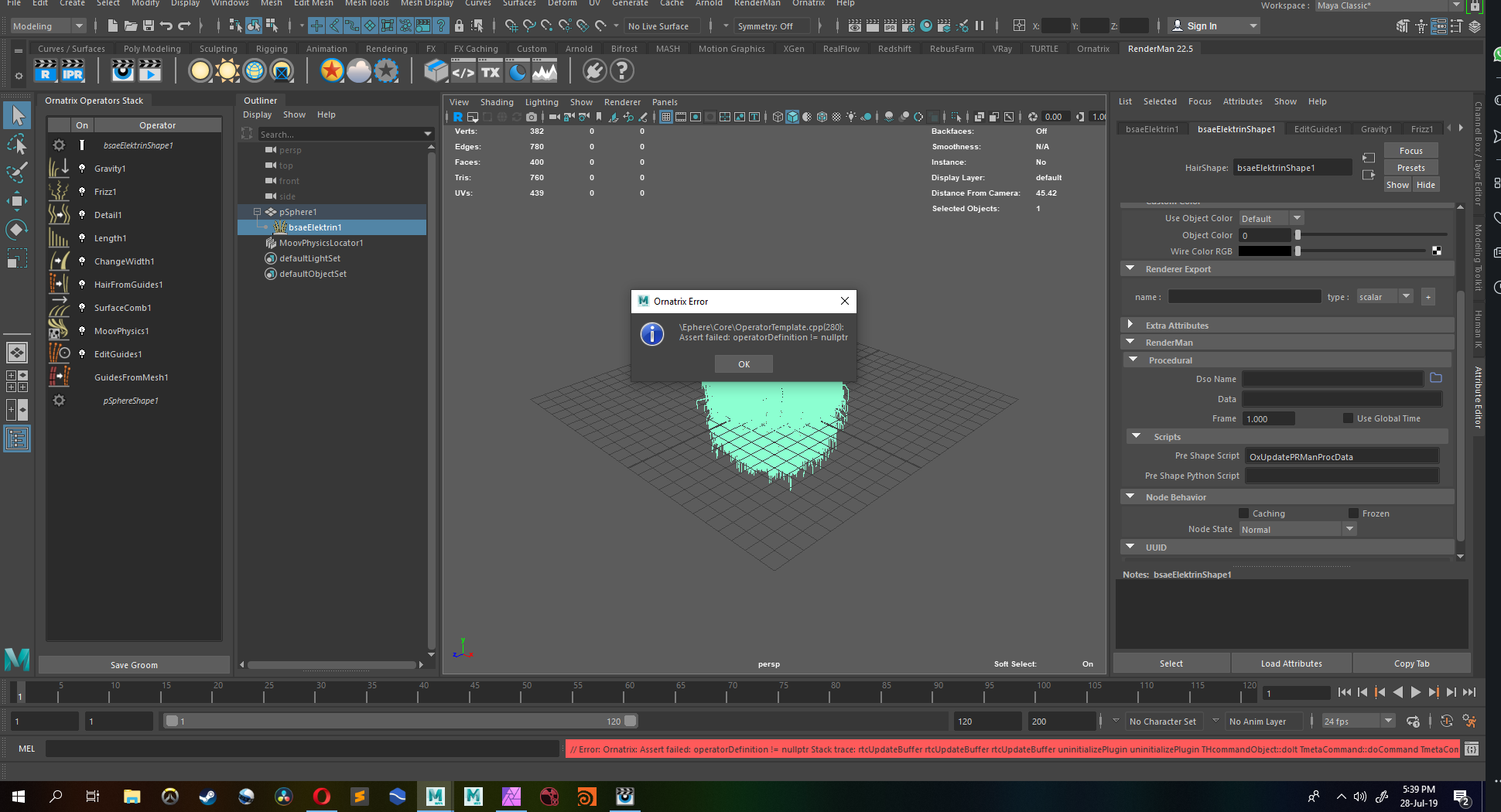
Task: Click the Wire Color RGB swatch
Action: click(x=1264, y=251)
